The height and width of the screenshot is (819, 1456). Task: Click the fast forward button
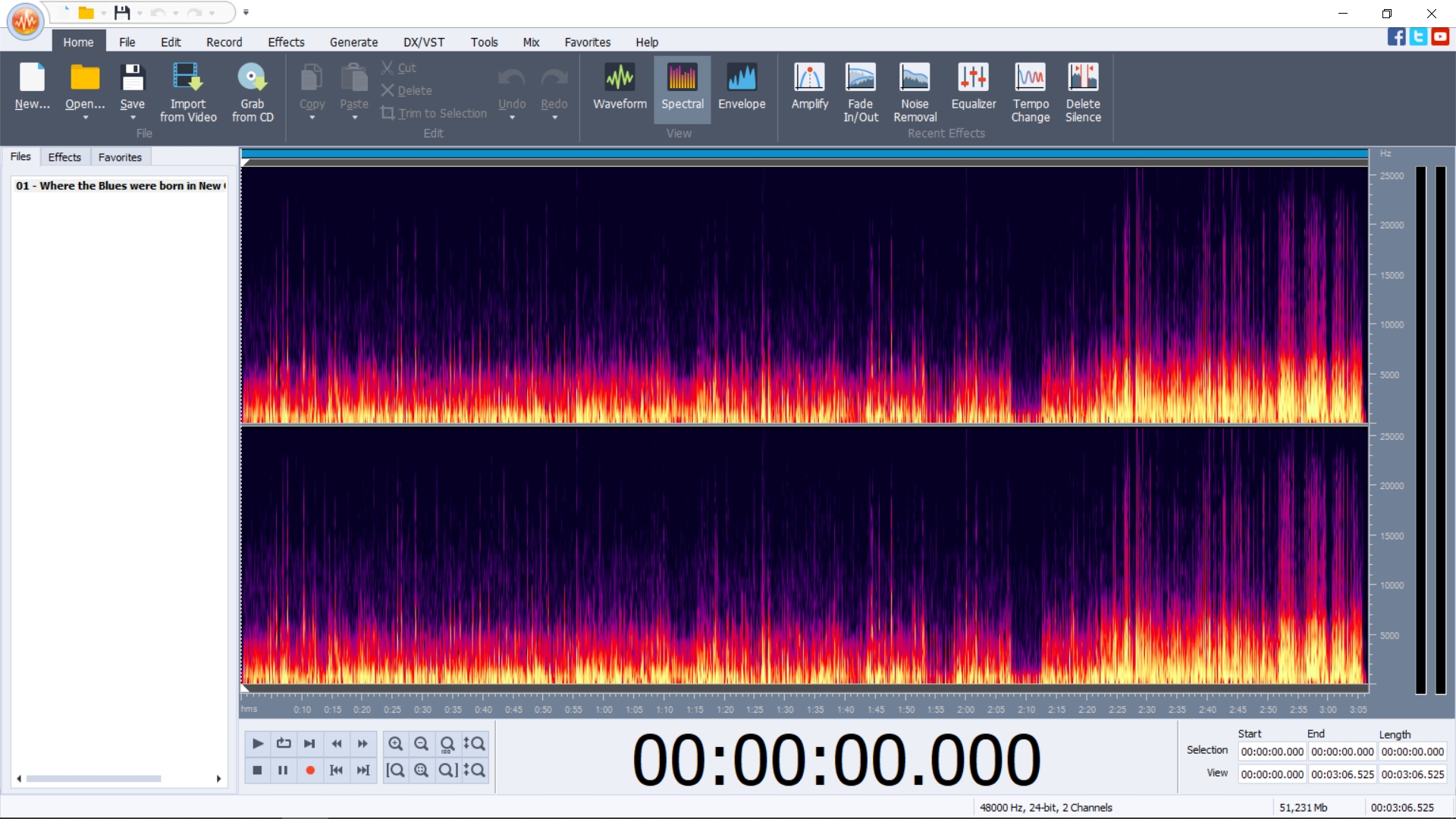click(362, 743)
